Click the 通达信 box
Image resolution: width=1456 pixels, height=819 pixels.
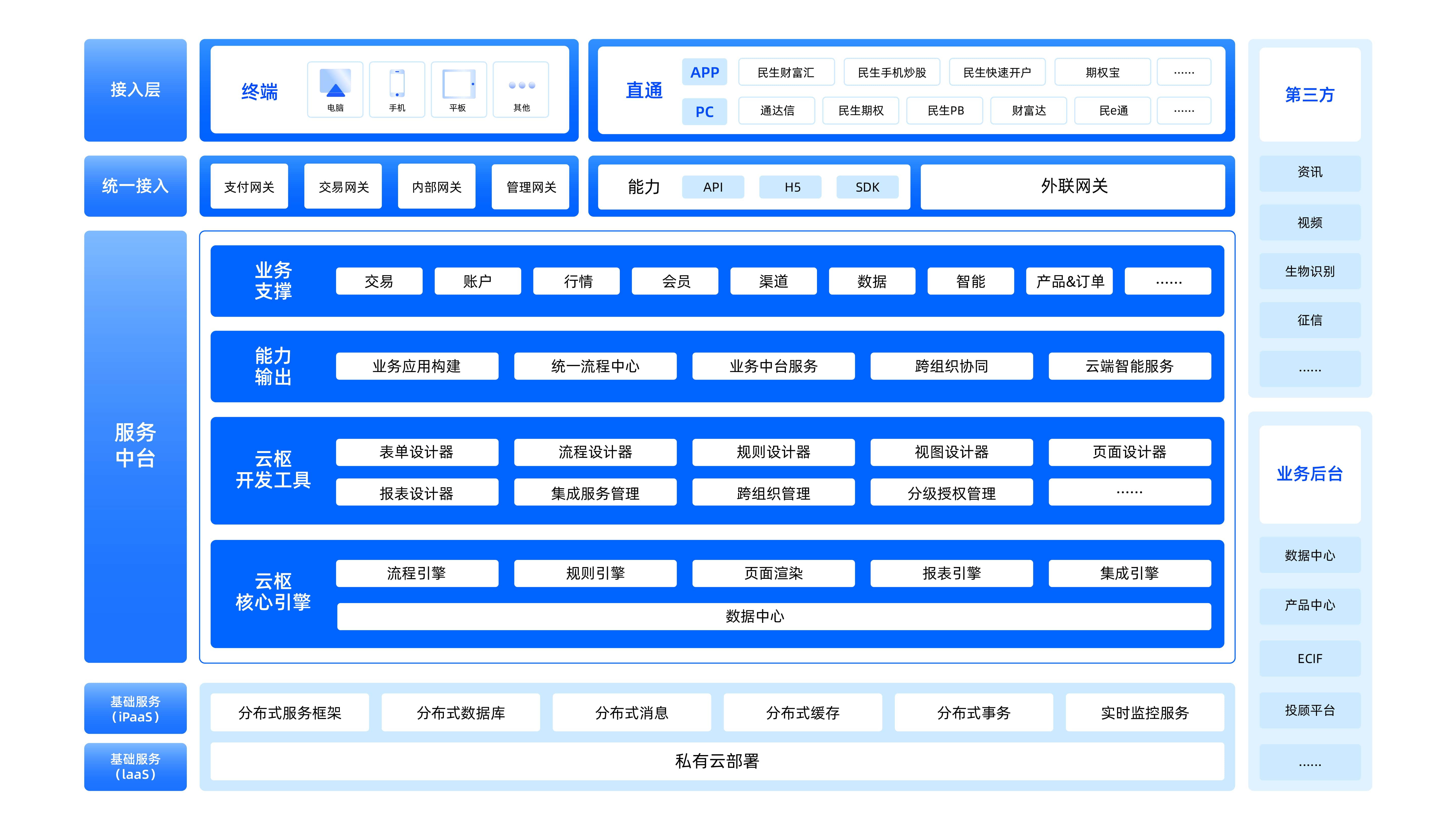pos(777,111)
